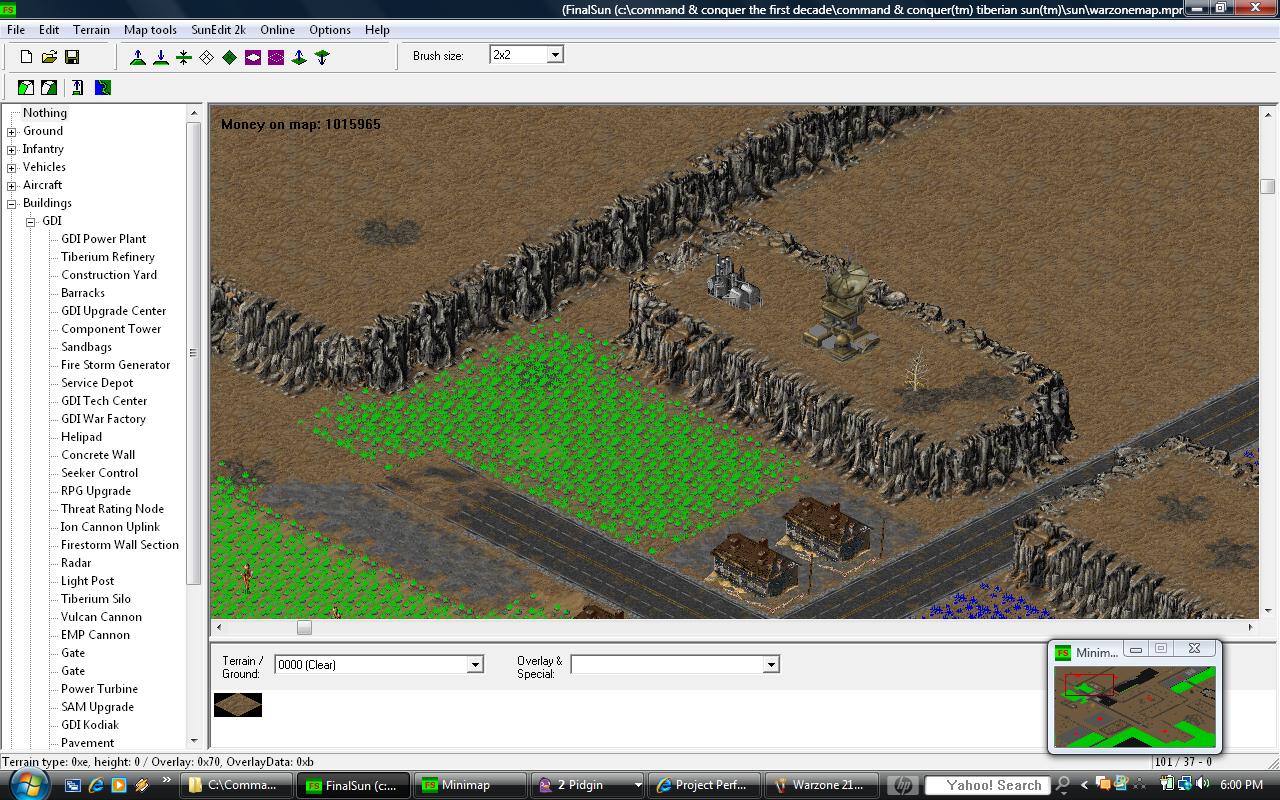Viewport: 1280px width, 800px height.
Task: Click the volume speaker tray icon
Action: (1202, 784)
